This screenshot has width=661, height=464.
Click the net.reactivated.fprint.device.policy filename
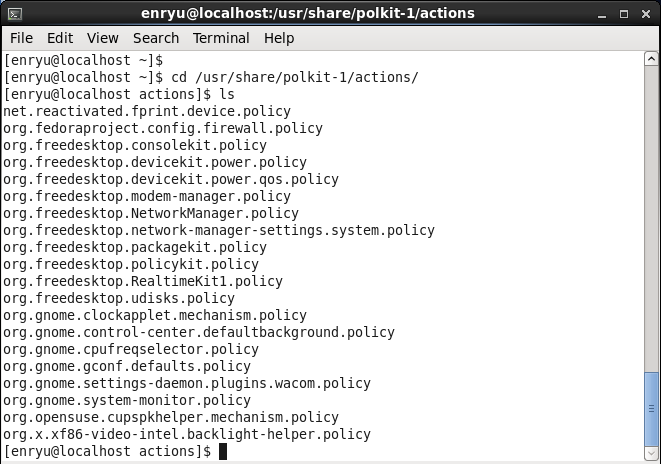tap(147, 111)
